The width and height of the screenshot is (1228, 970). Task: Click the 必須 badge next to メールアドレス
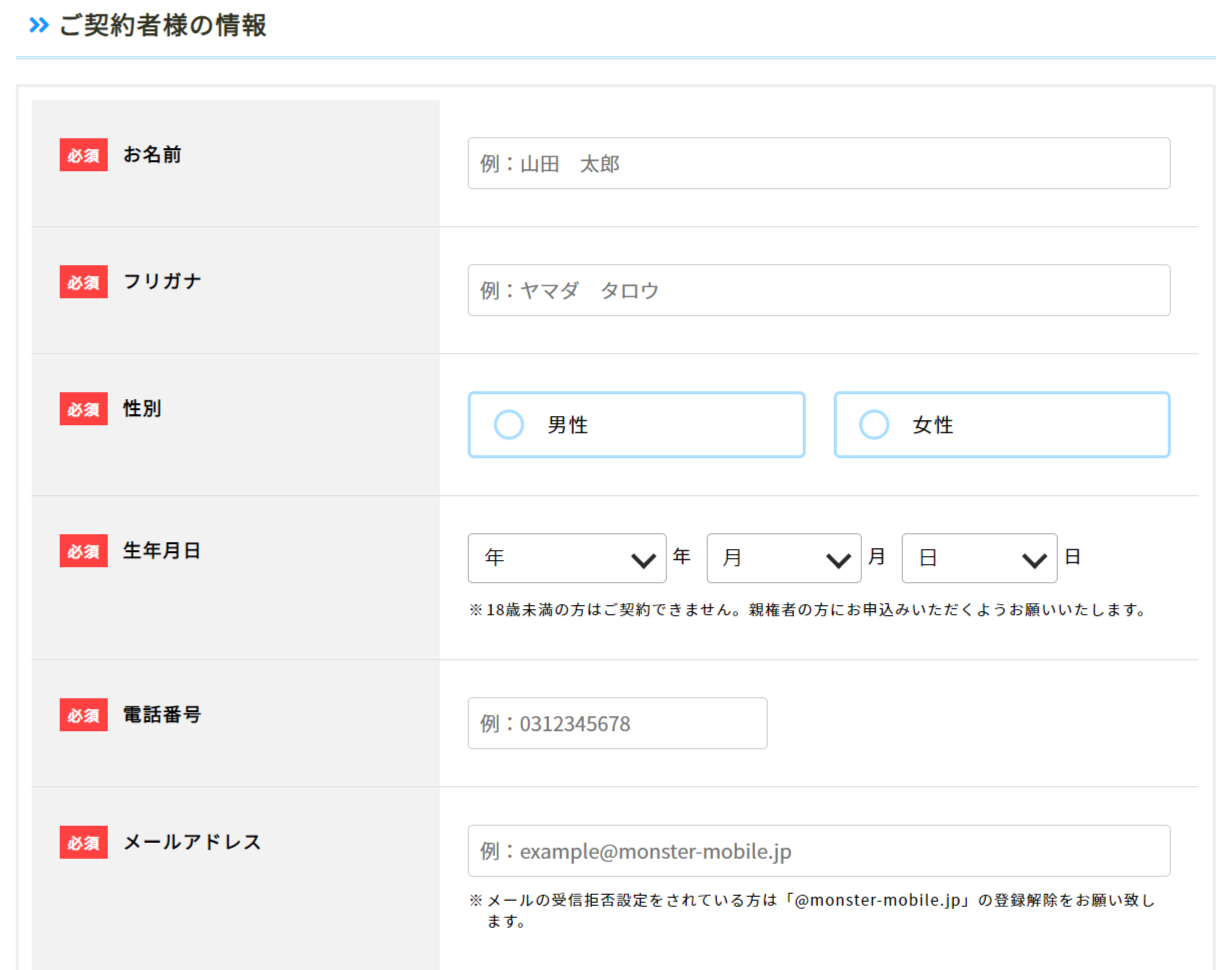click(x=83, y=841)
